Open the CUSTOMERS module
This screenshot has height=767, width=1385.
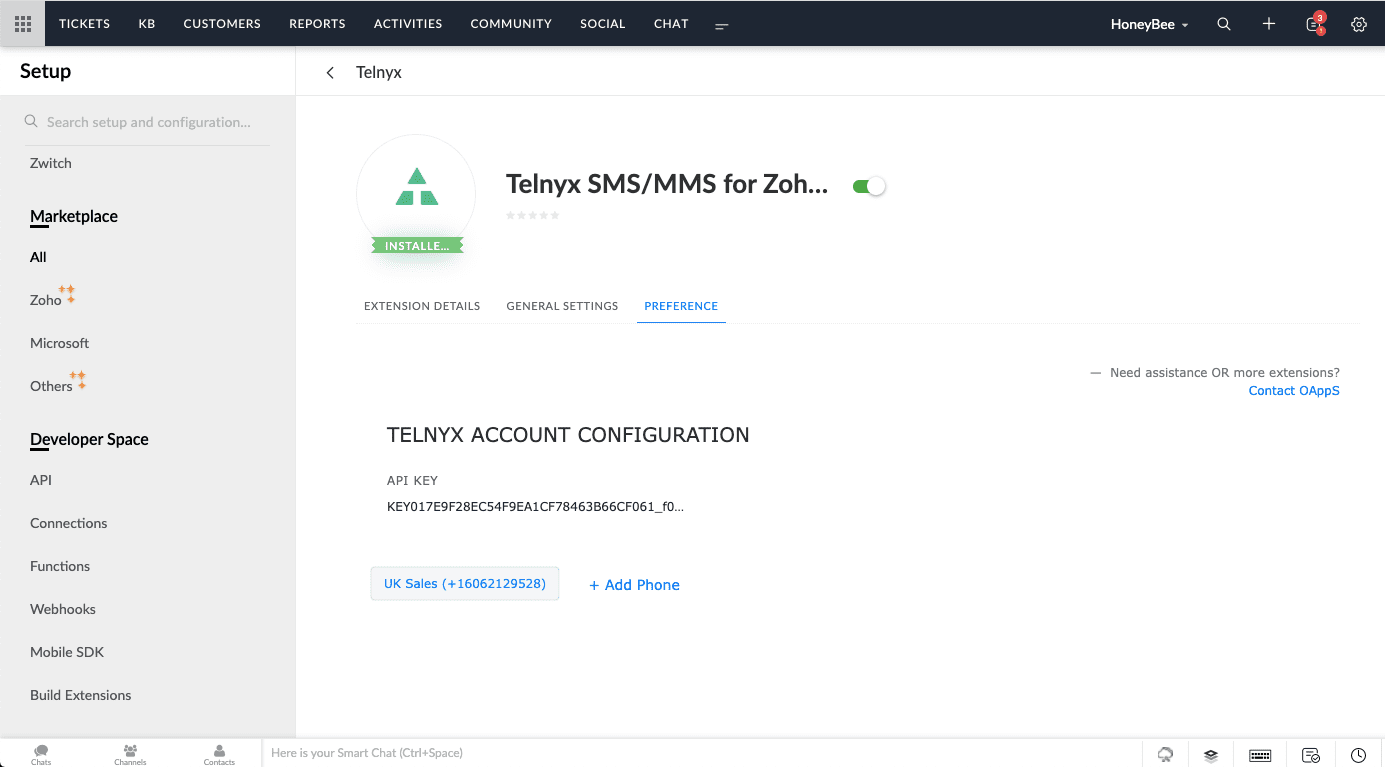(x=222, y=24)
